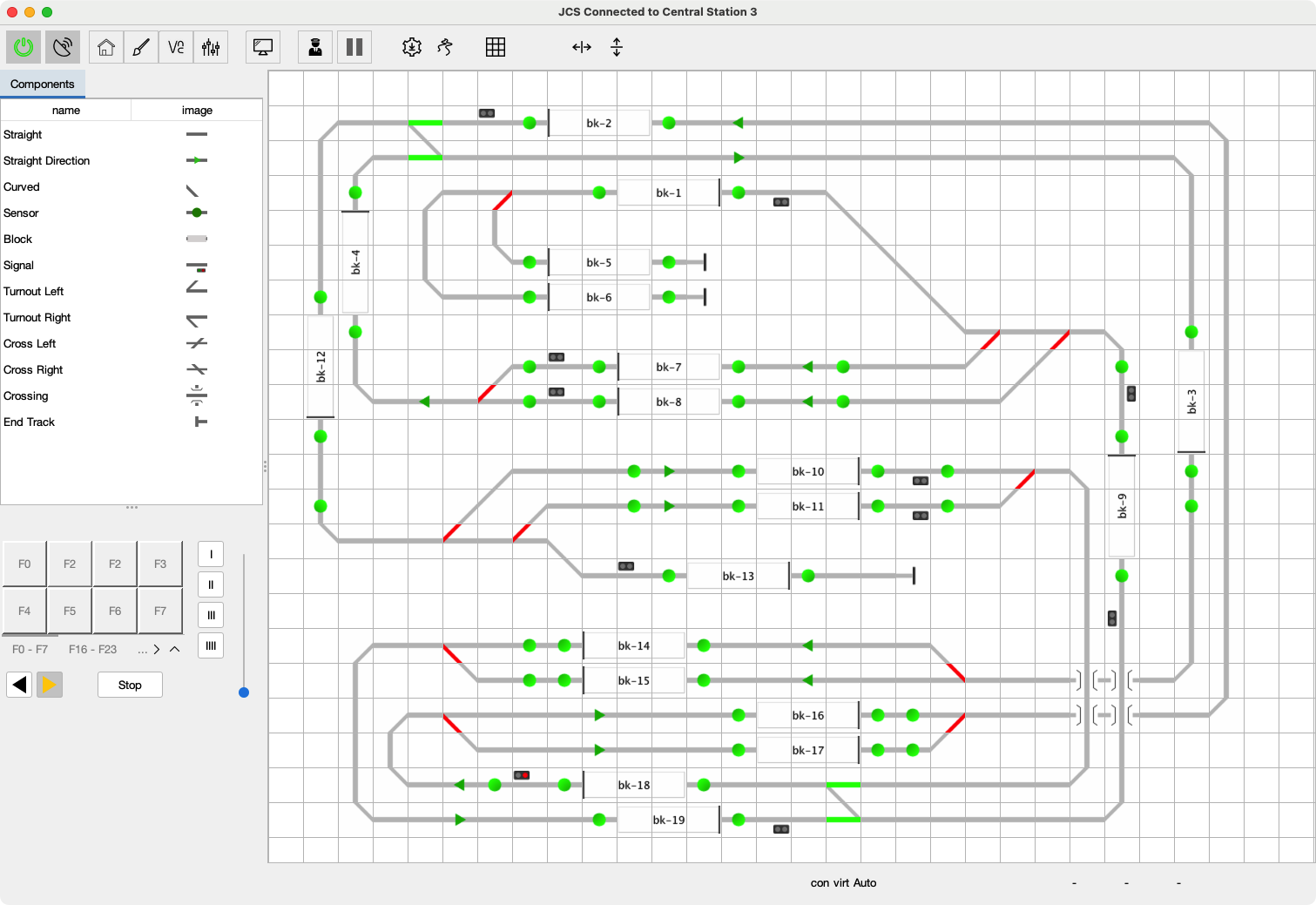Select block bk-19 on the layout

[669, 820]
